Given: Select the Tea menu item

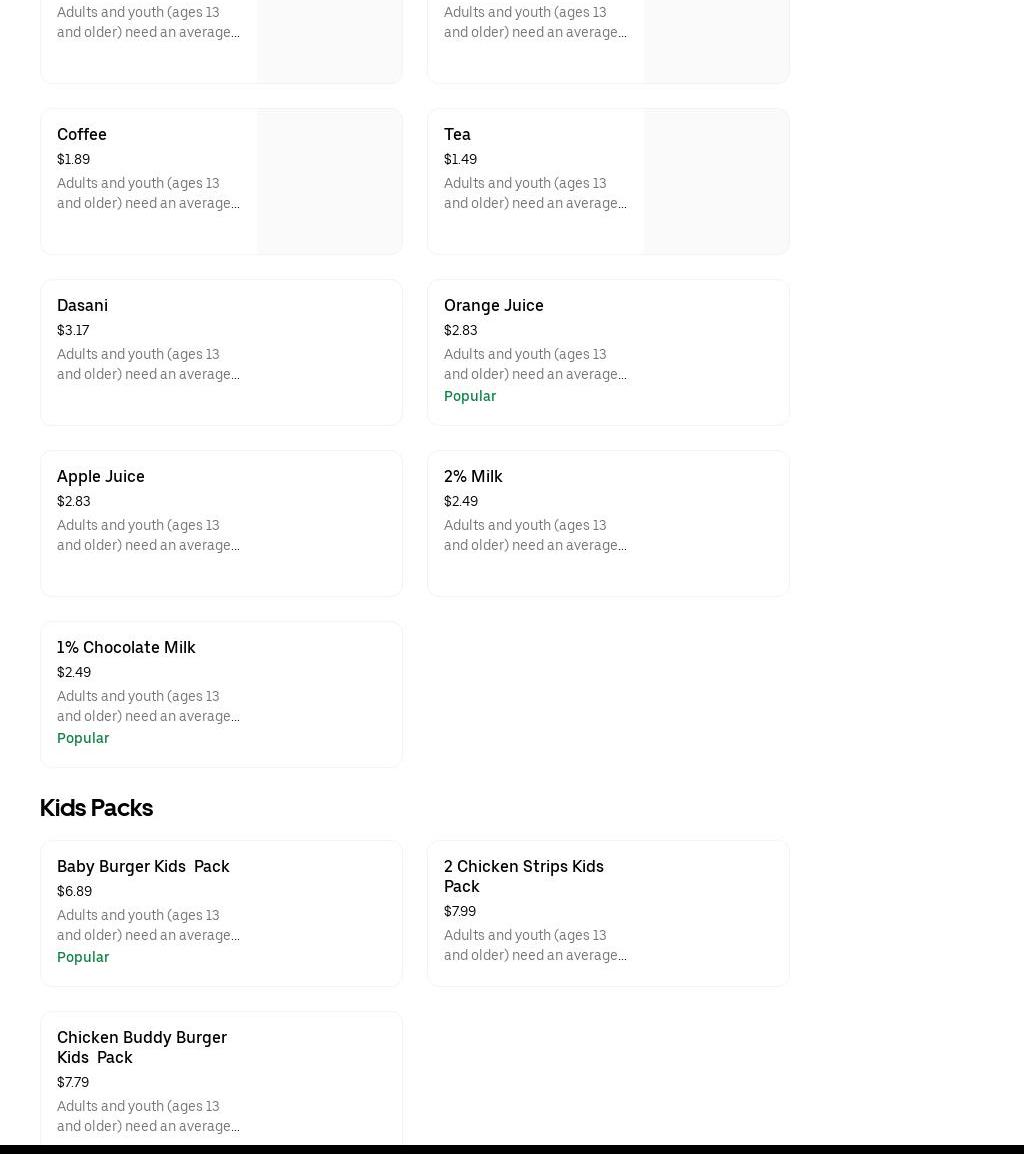Looking at the screenshot, I should coord(457,134).
